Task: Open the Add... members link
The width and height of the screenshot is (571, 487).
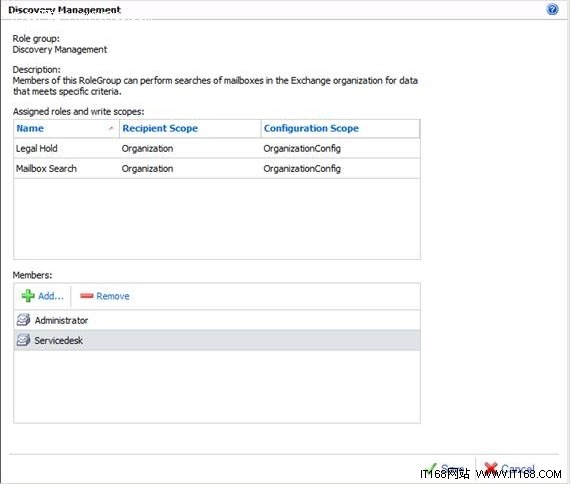Action: point(51,296)
